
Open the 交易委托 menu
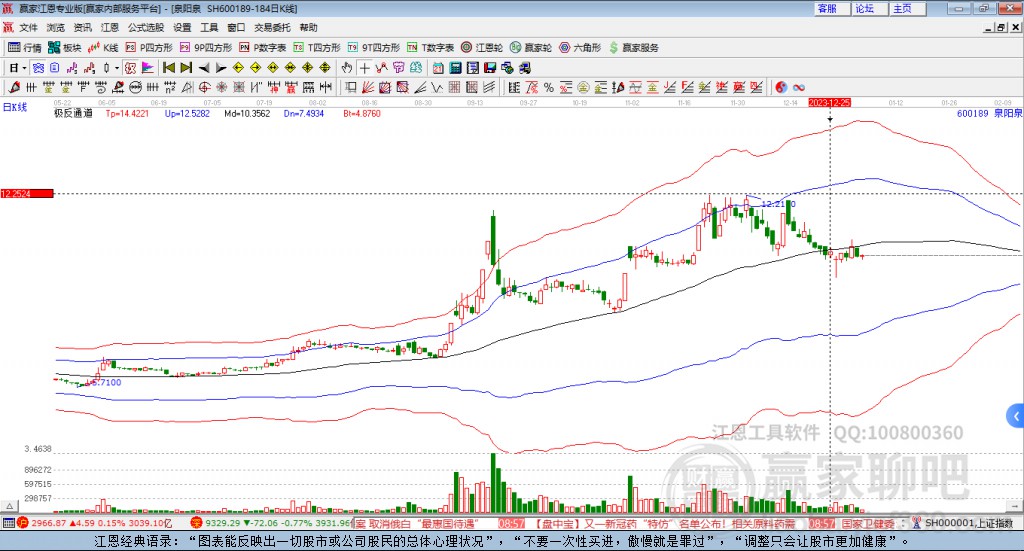[x=272, y=27]
